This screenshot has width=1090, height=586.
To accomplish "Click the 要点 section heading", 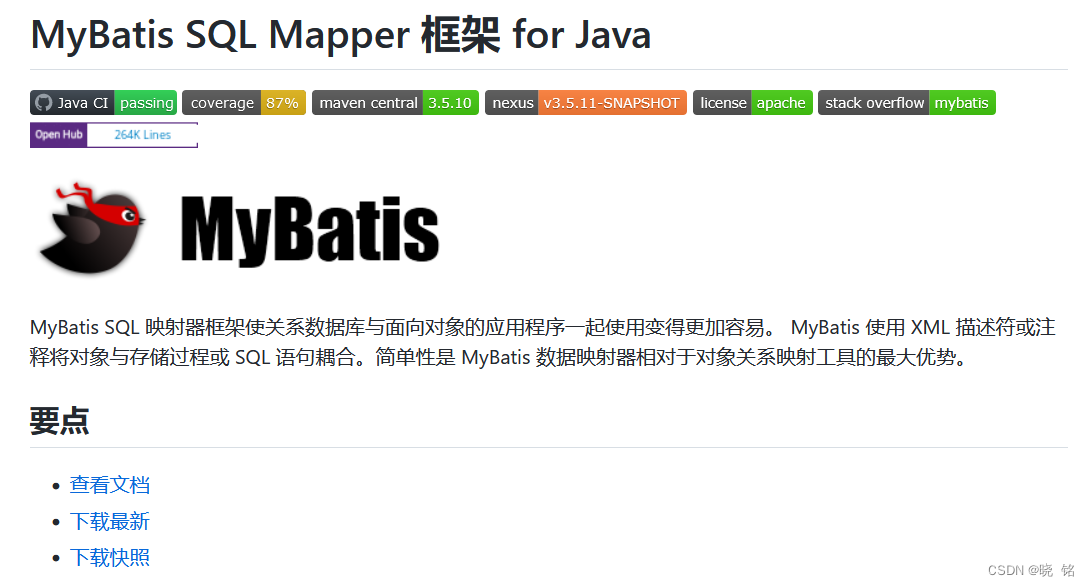I will click(x=58, y=421).
